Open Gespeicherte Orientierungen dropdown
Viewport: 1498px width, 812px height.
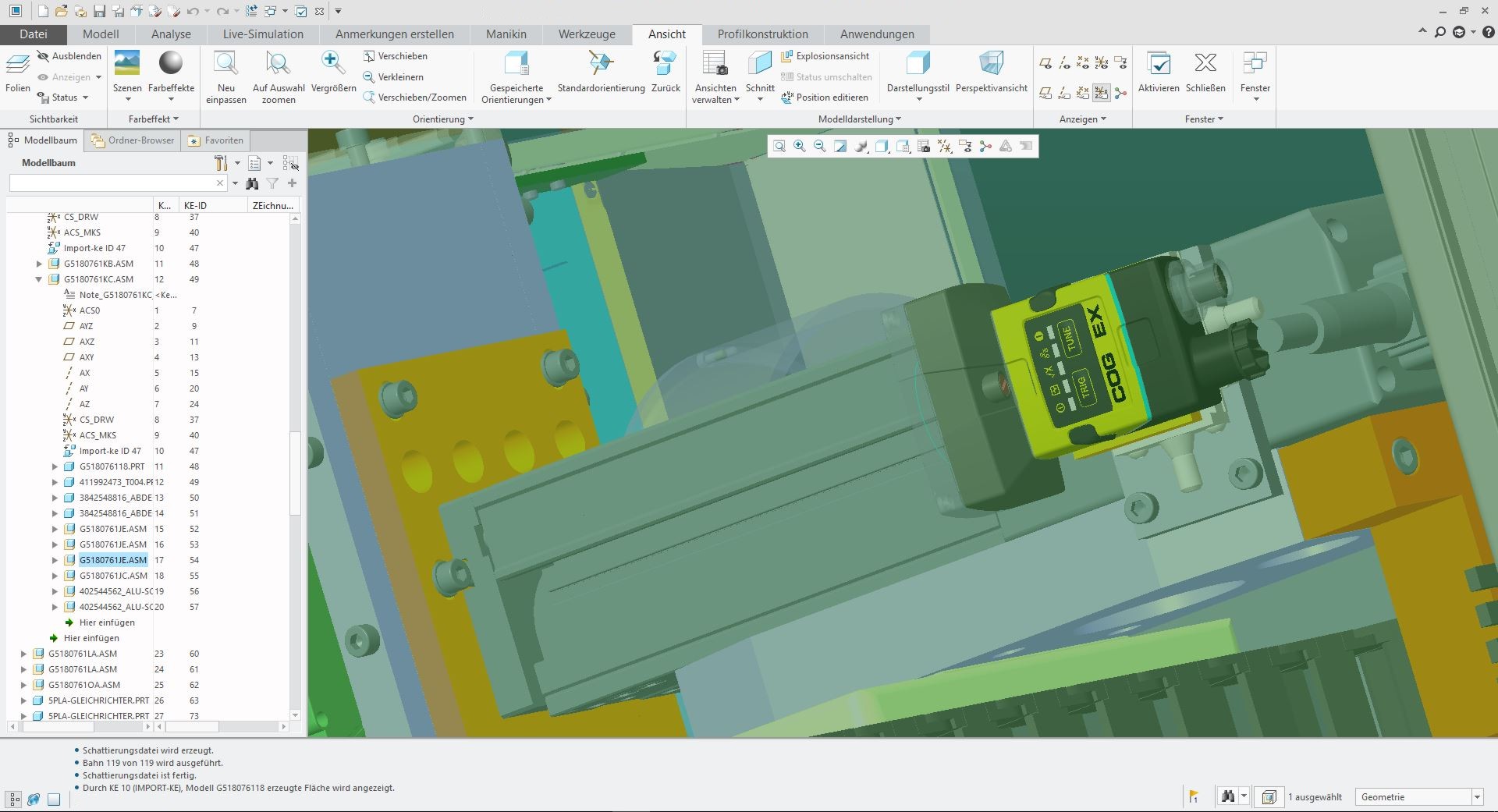pyautogui.click(x=516, y=94)
